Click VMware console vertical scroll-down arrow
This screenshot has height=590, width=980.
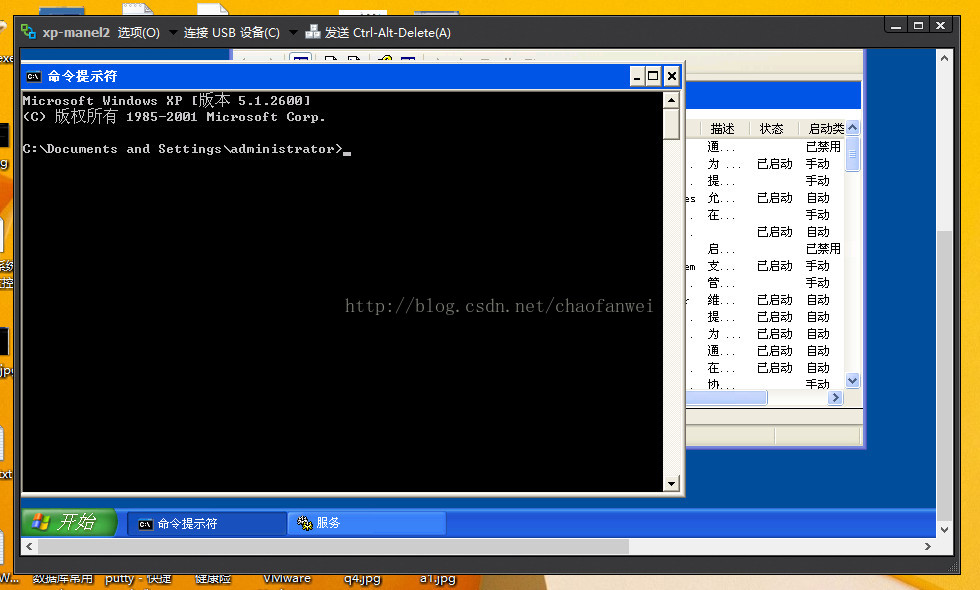(944, 529)
